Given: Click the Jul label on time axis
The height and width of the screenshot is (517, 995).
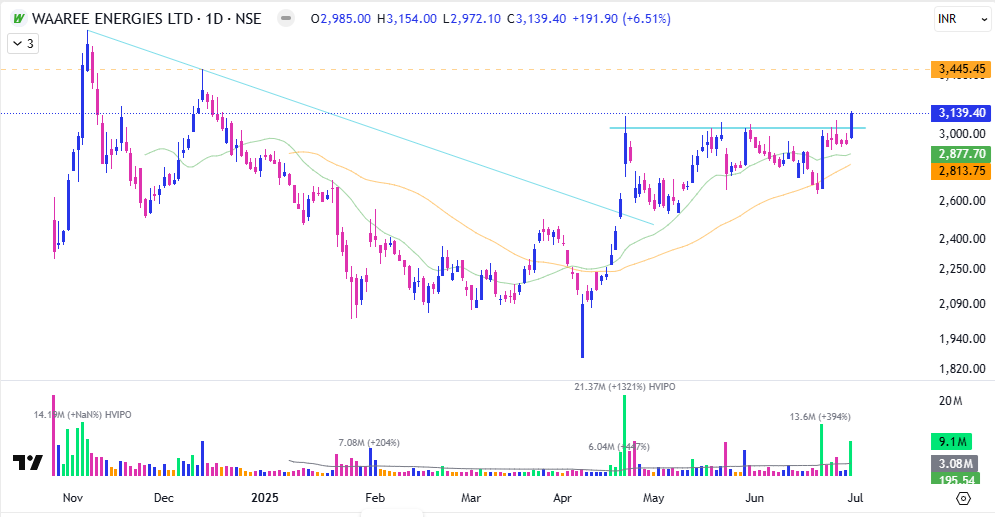Looking at the screenshot, I should click(x=855, y=498).
